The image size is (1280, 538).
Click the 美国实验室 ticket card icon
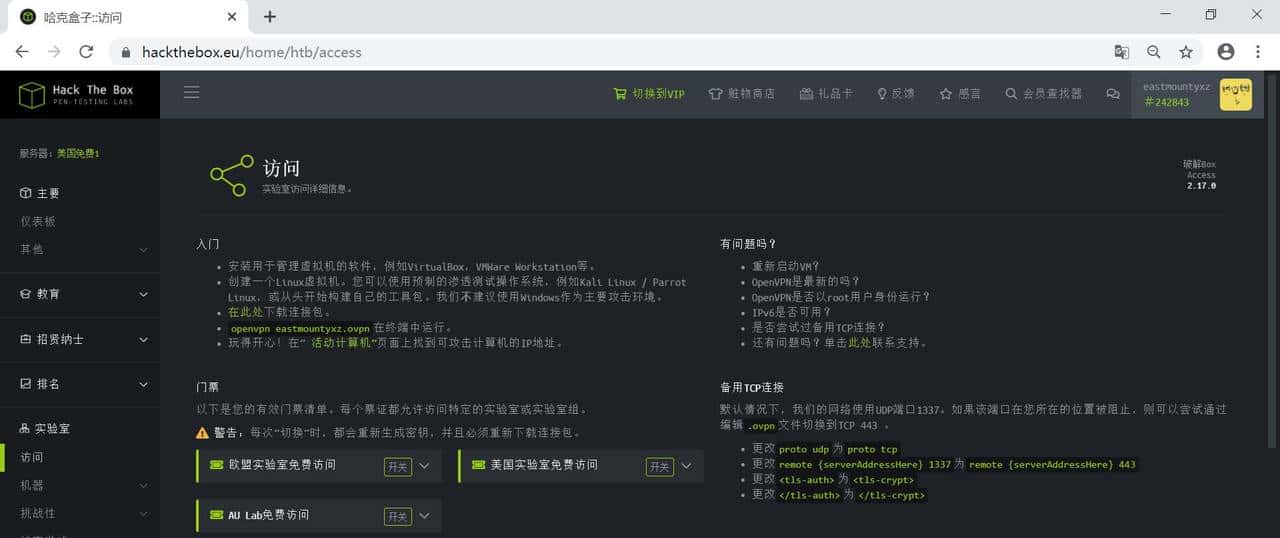tap(479, 465)
